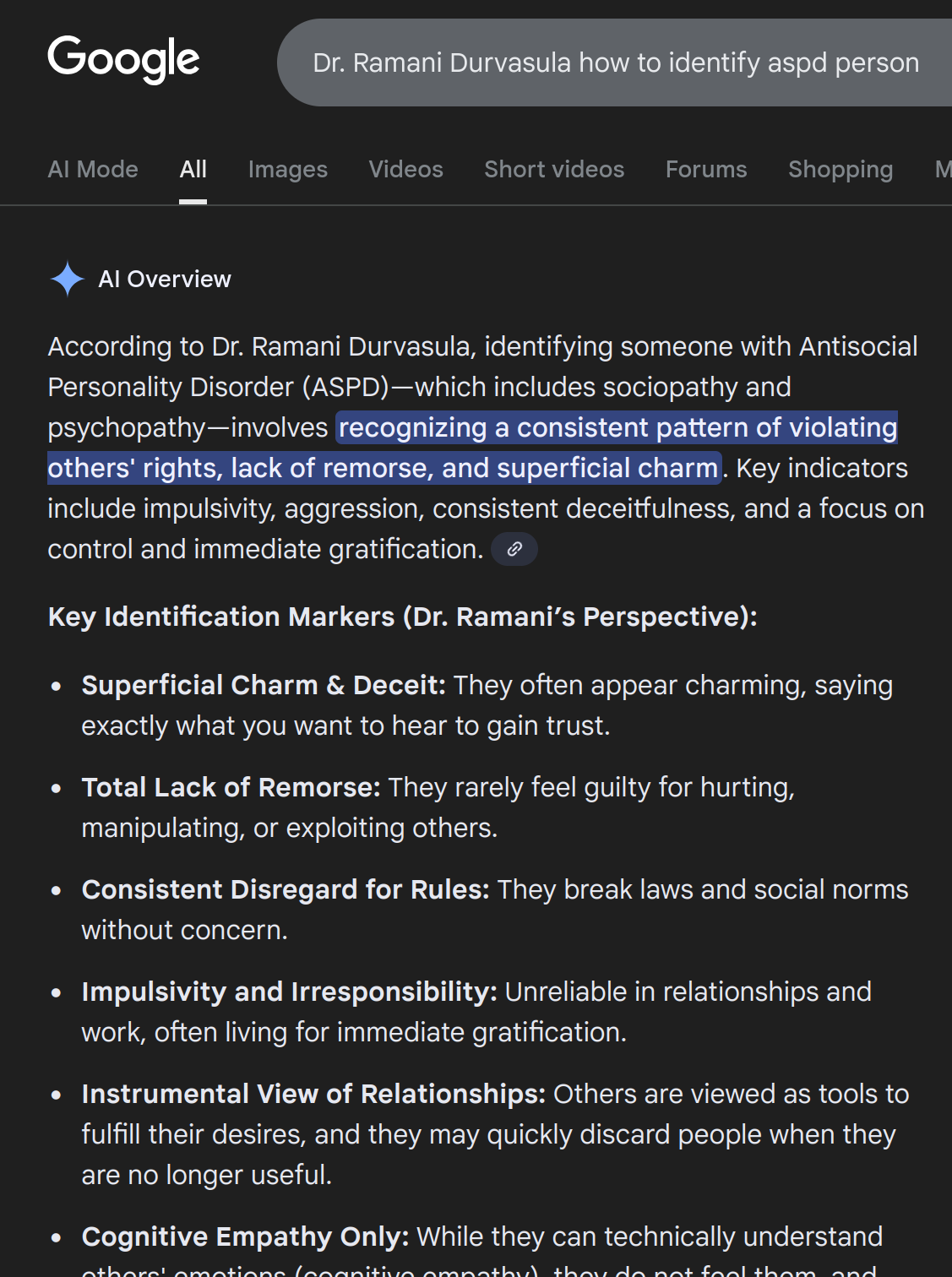Click the 'Key Identification Markers' heading

[402, 617]
